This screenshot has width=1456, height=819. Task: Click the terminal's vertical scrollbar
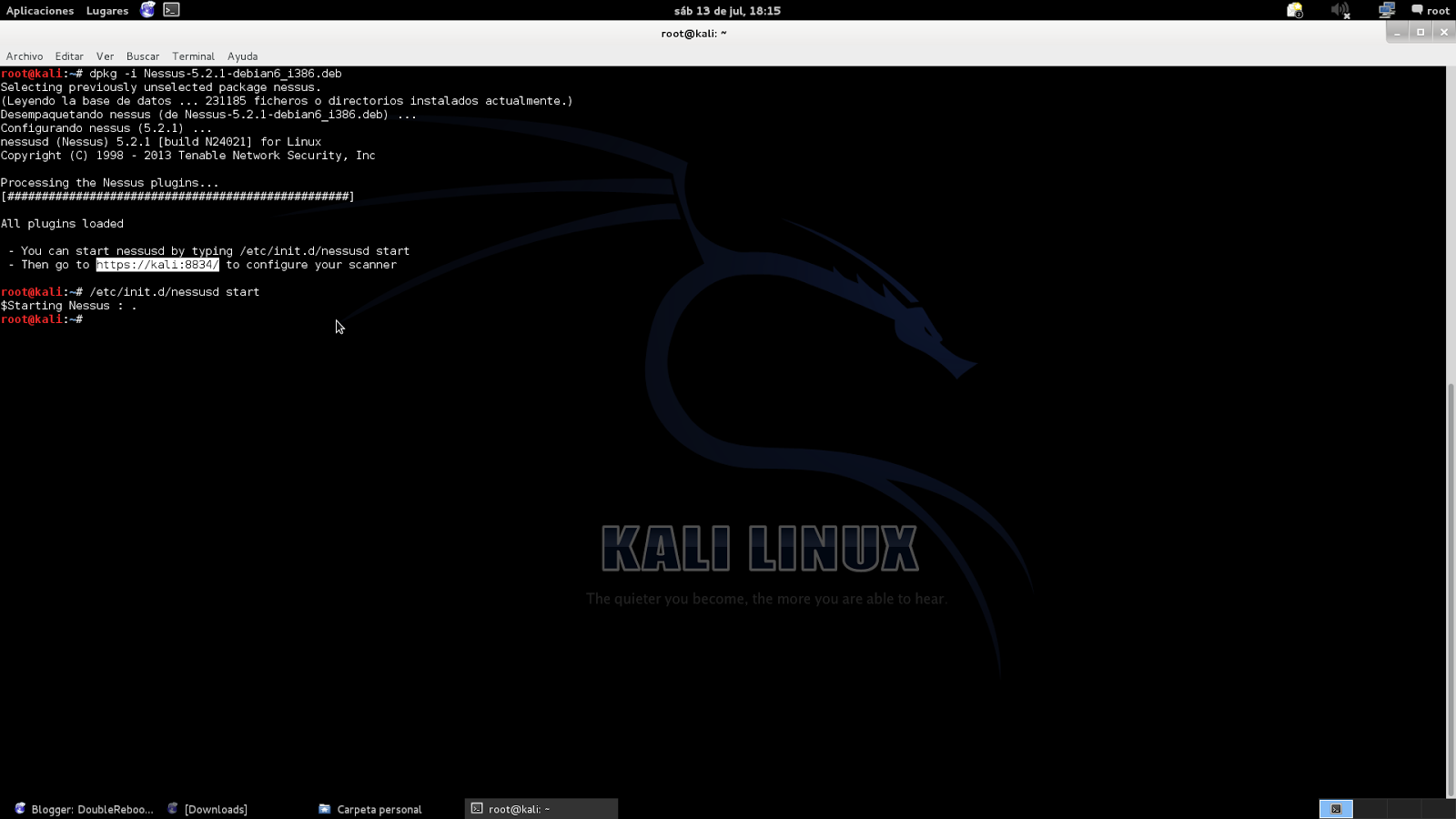click(x=1451, y=590)
